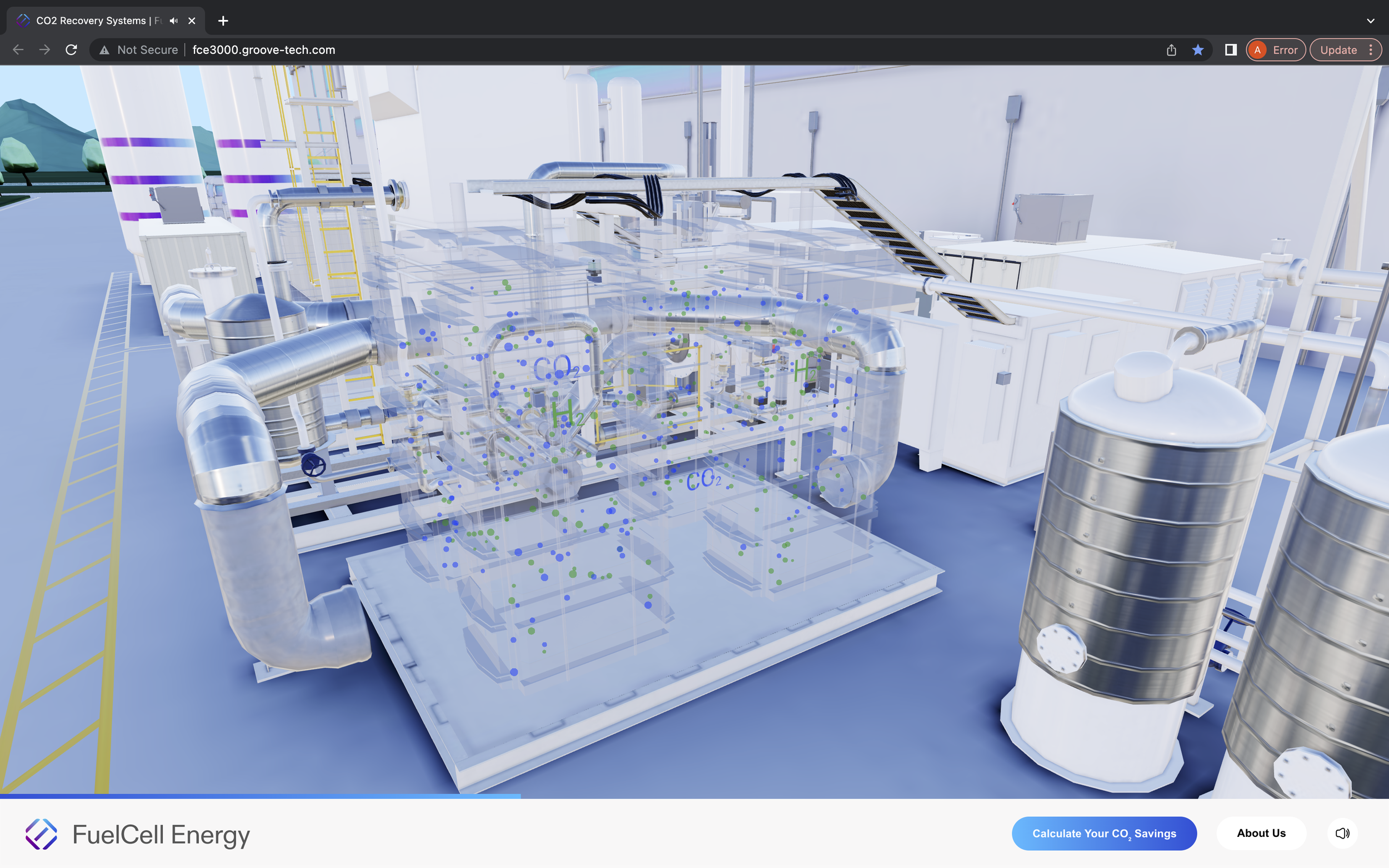Click the blue CO2 label near the skid base
Viewport: 1389px width, 868px height.
coord(704,479)
